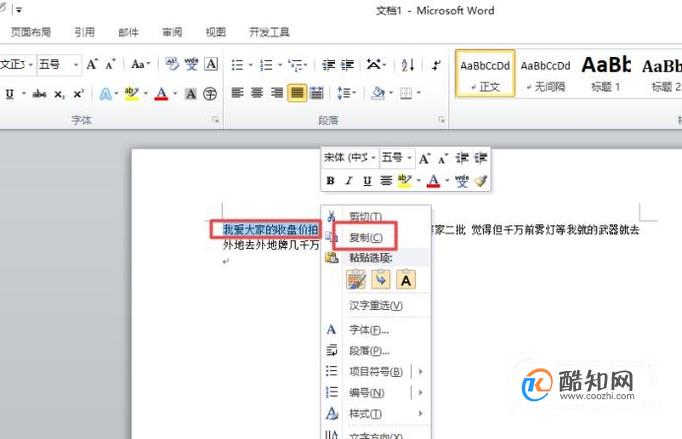This screenshot has height=439, width=682.
Task: Switch to the 邮件 tab
Action: (x=128, y=32)
